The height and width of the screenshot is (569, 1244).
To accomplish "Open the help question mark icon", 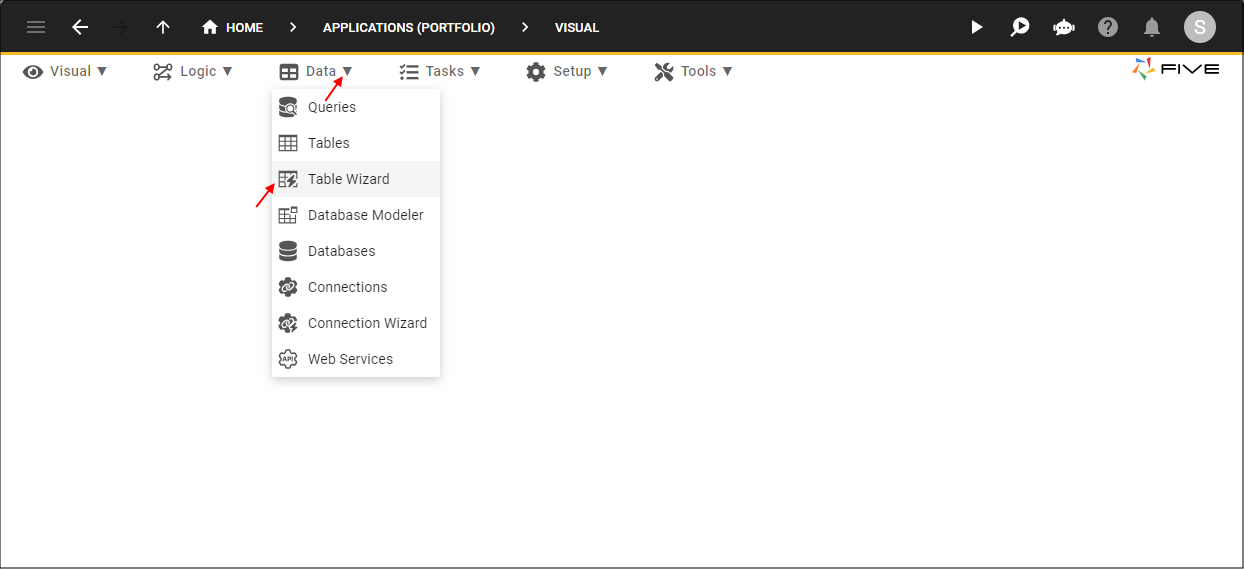I will [x=1108, y=27].
